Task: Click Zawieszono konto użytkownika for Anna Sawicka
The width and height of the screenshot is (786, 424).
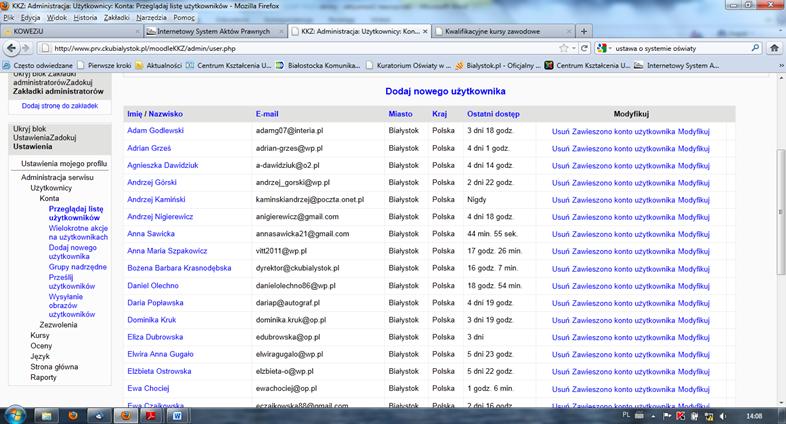Action: pos(624,234)
